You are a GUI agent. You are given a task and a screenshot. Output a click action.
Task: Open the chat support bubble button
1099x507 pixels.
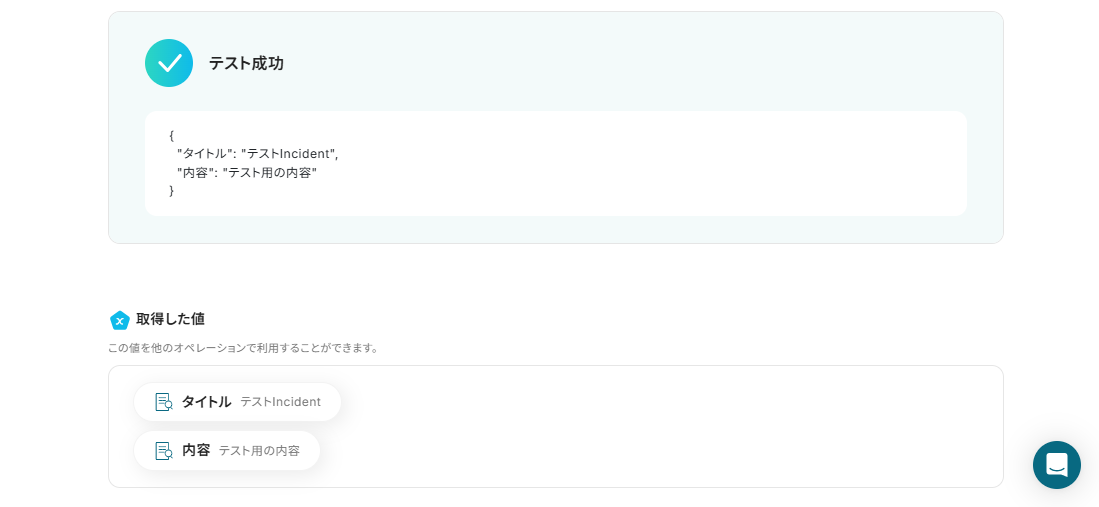(1057, 465)
